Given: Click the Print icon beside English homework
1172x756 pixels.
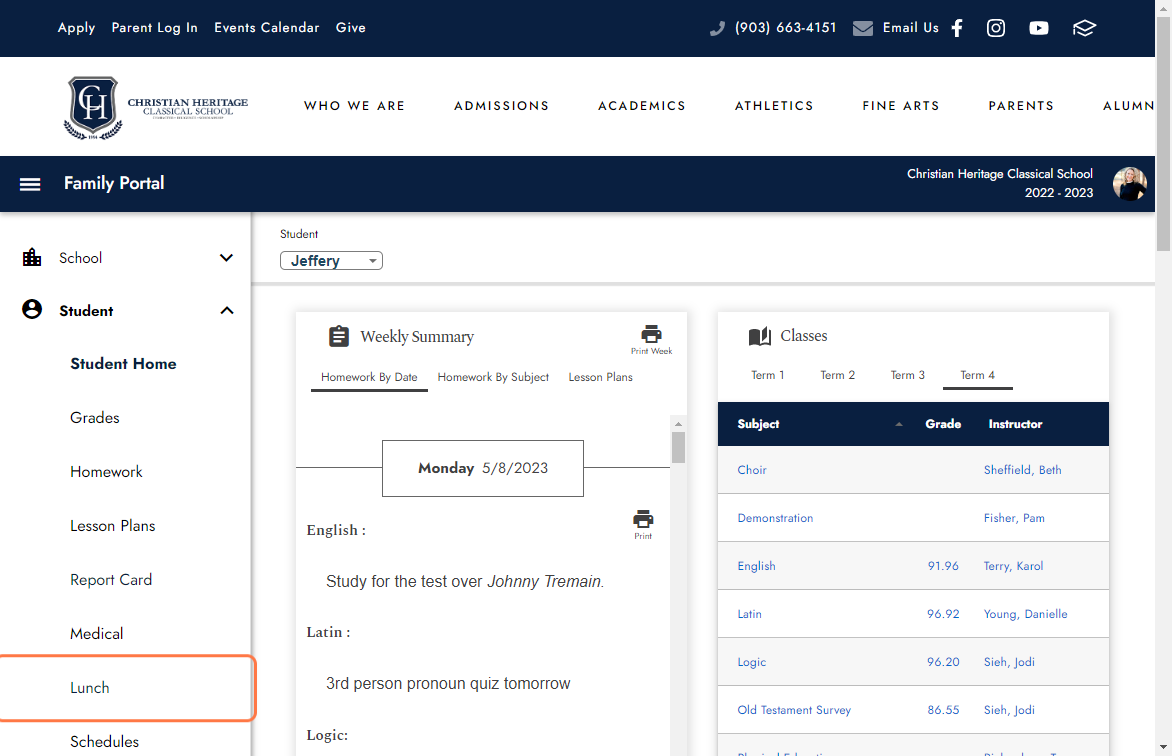Looking at the screenshot, I should (x=643, y=524).
